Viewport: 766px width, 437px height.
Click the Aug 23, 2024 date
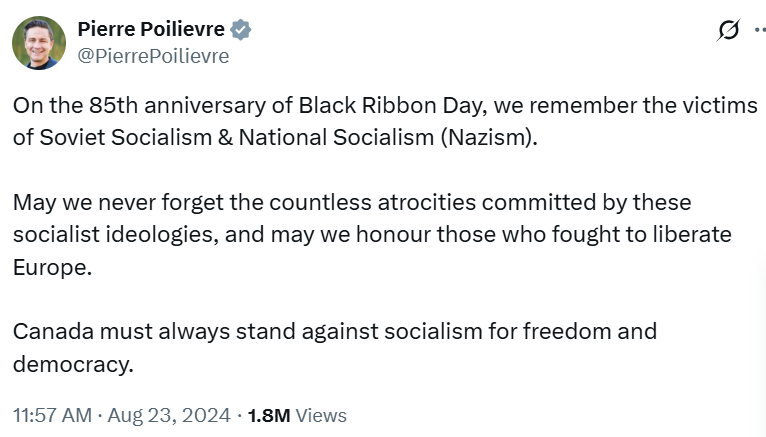[173, 415]
